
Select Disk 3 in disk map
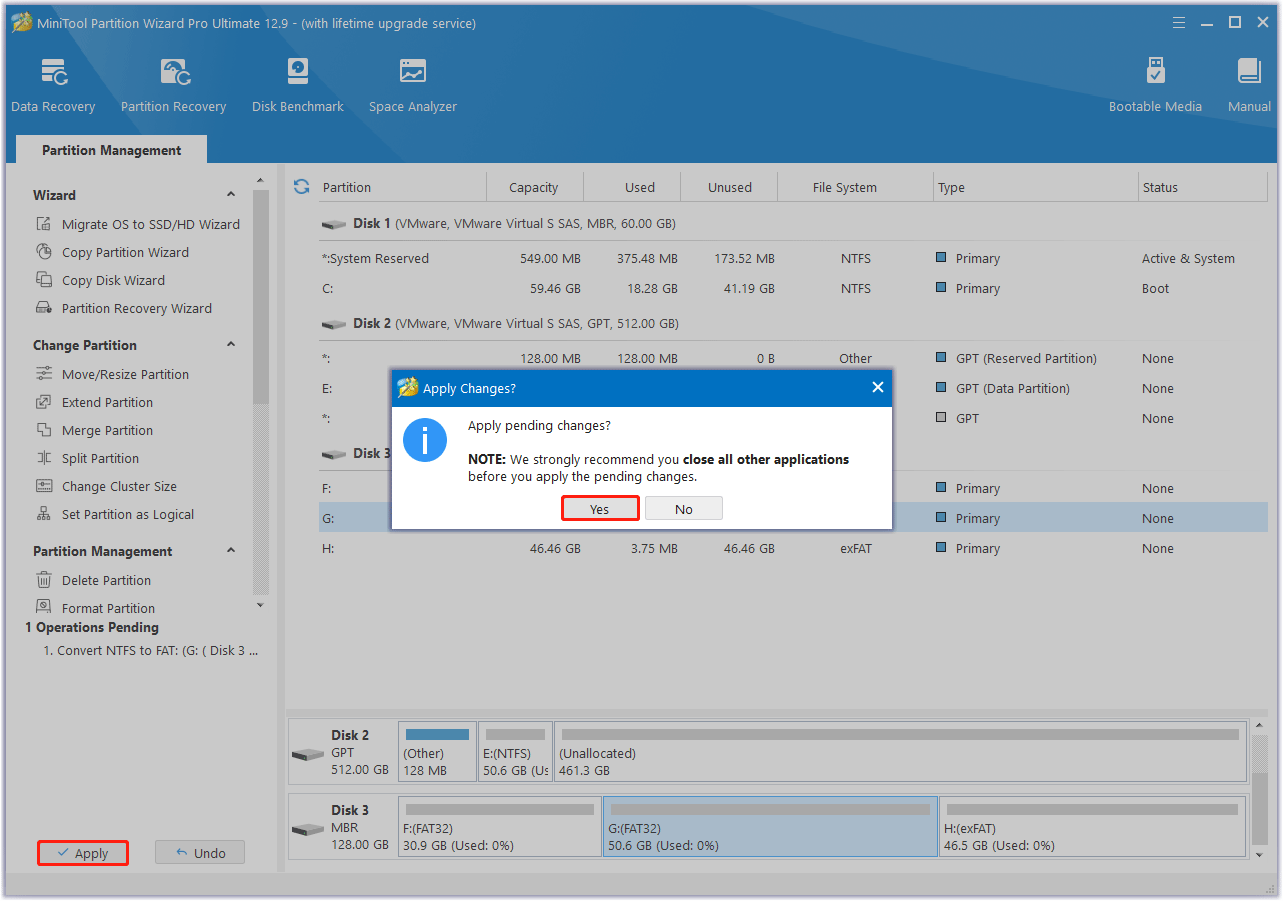coord(342,827)
